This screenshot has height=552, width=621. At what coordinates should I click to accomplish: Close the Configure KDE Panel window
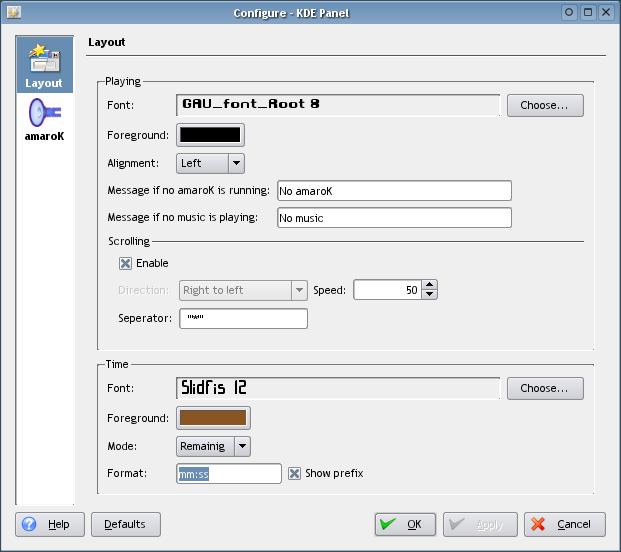tap(606, 12)
